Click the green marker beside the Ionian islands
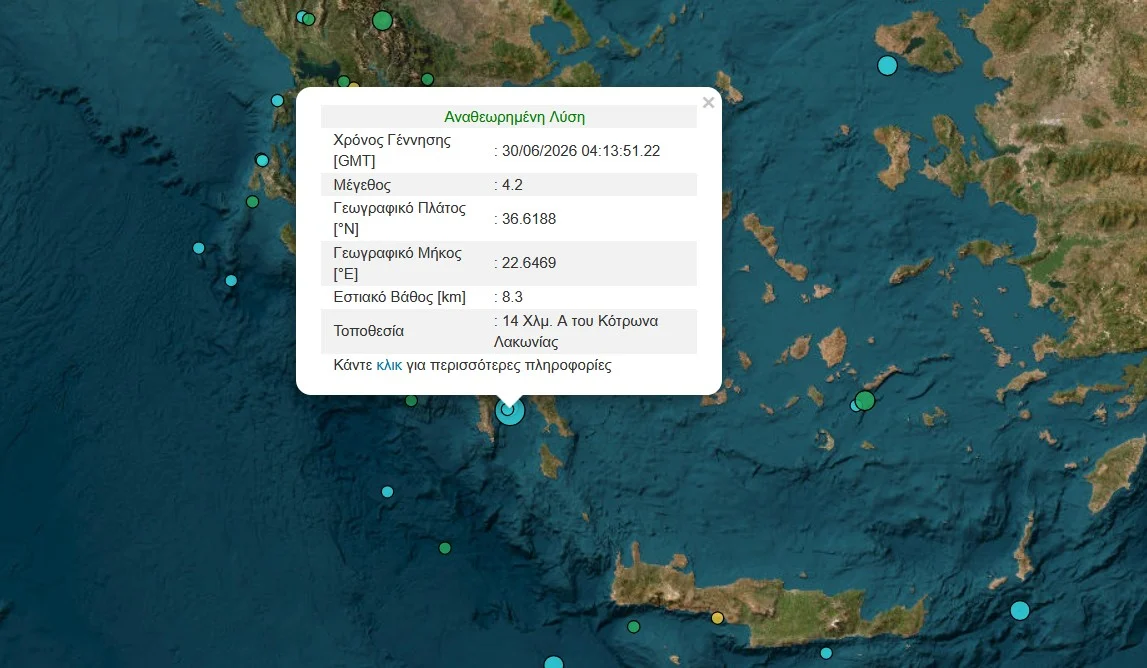Viewport: 1147px width, 668px height. [252, 201]
